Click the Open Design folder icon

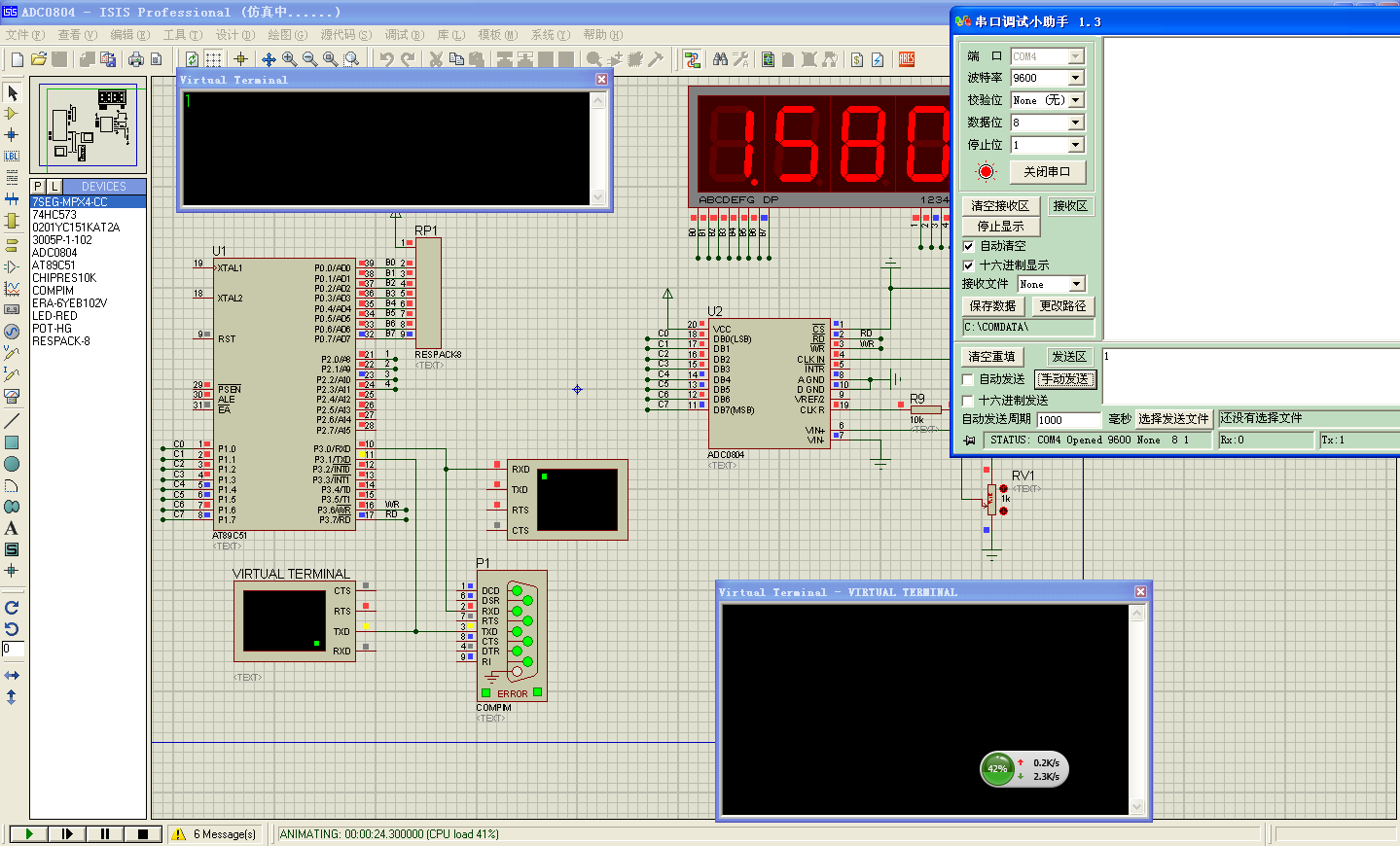[x=38, y=59]
